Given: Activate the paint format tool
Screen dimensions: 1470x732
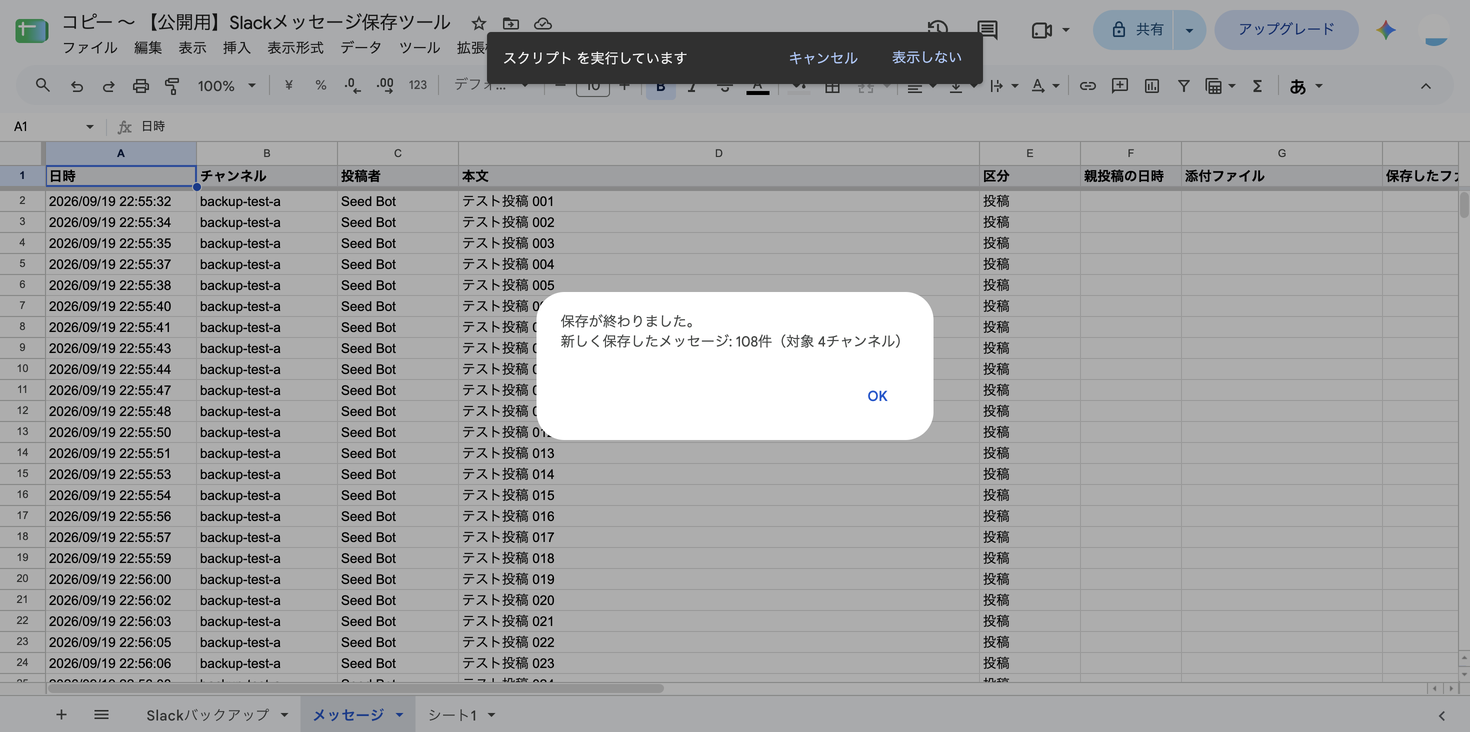Looking at the screenshot, I should coord(172,86).
